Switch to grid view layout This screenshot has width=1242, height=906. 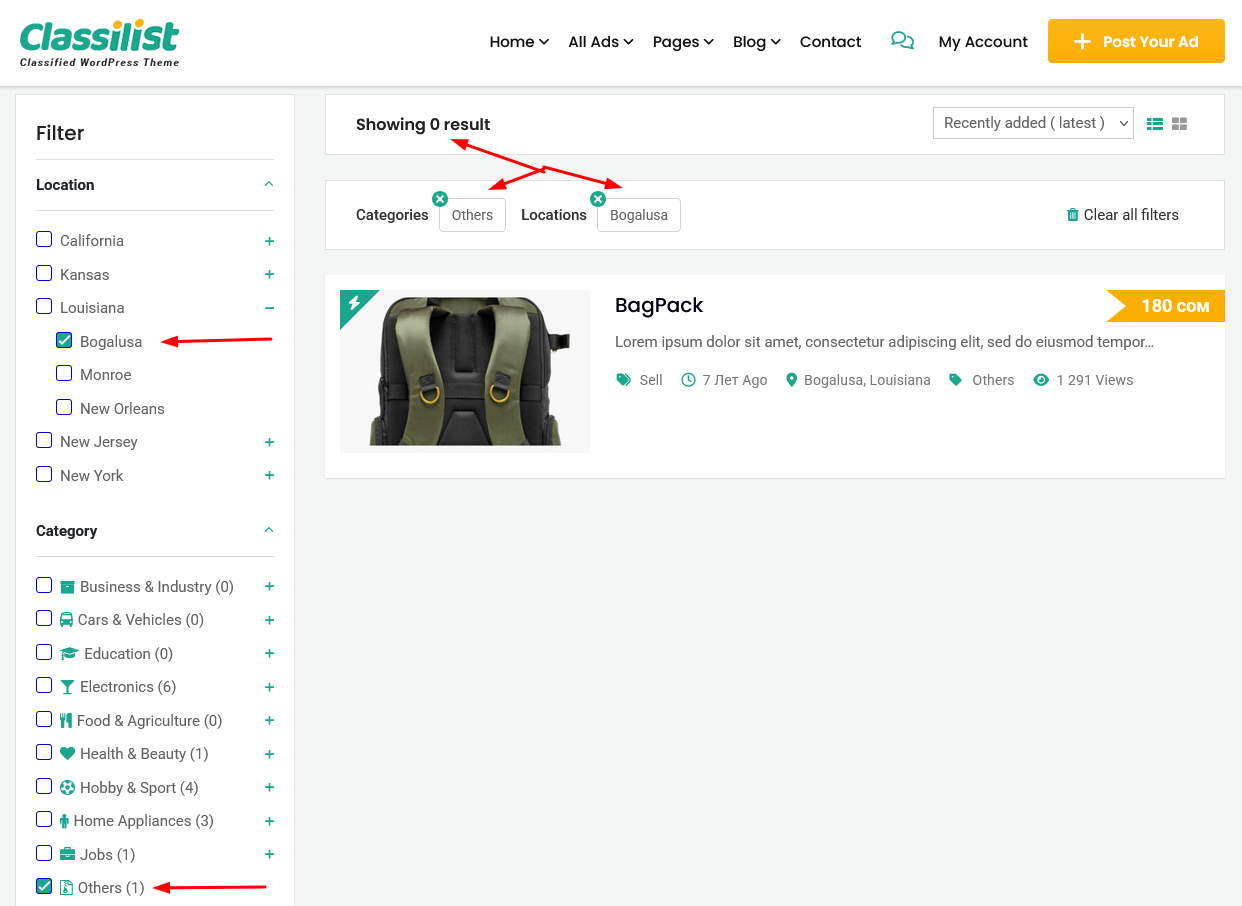(1179, 124)
